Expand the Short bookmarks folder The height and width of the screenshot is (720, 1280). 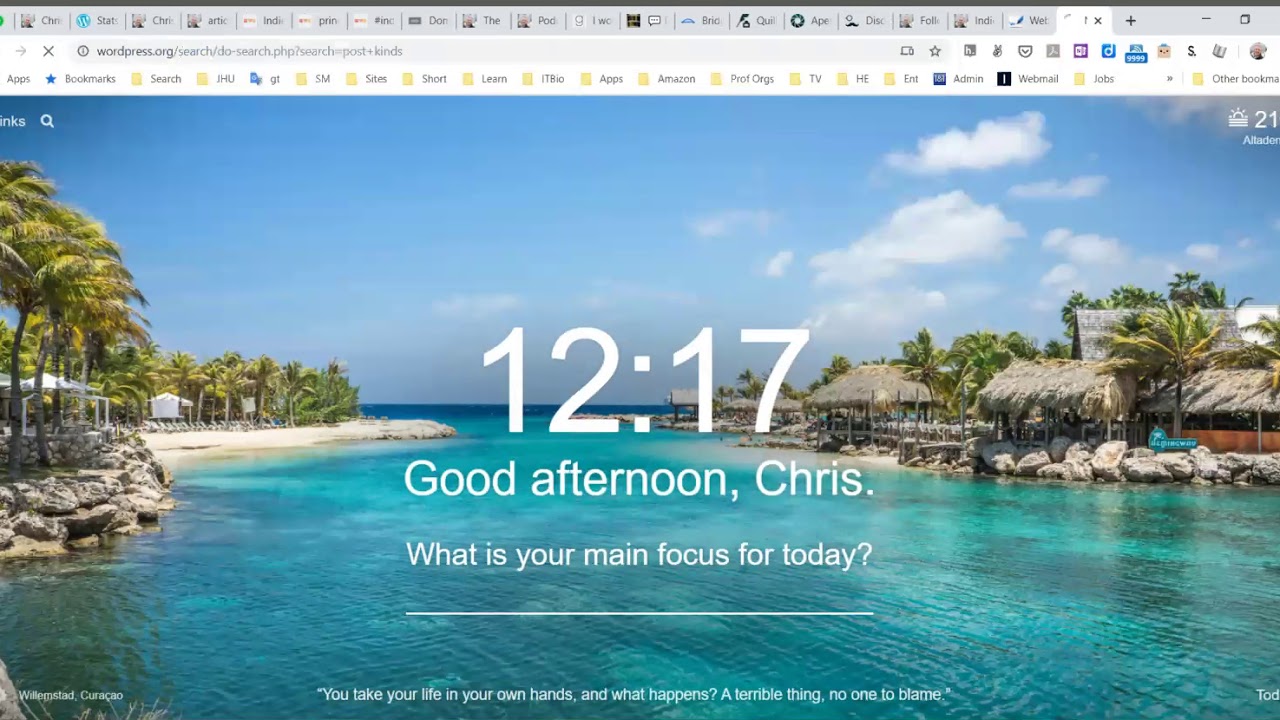[x=424, y=79]
